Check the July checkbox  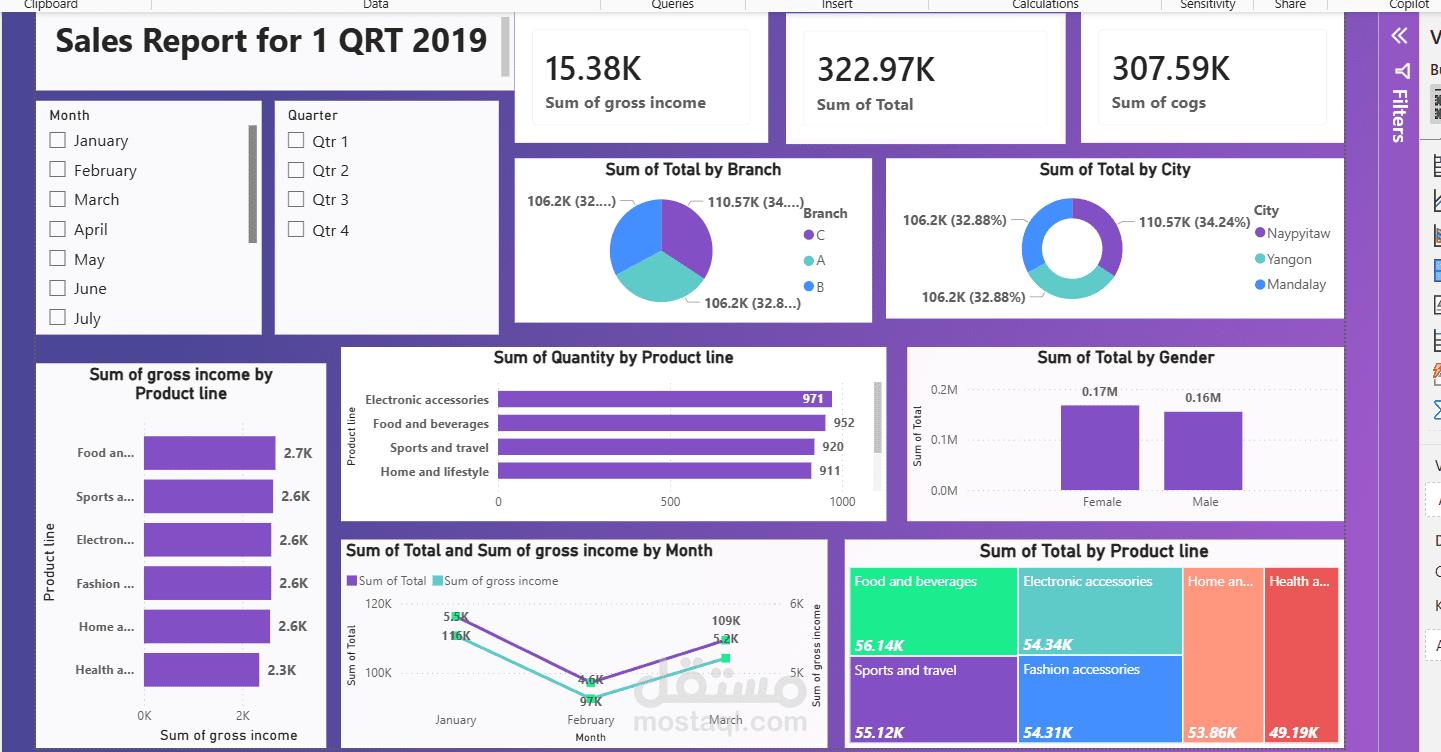tap(58, 318)
